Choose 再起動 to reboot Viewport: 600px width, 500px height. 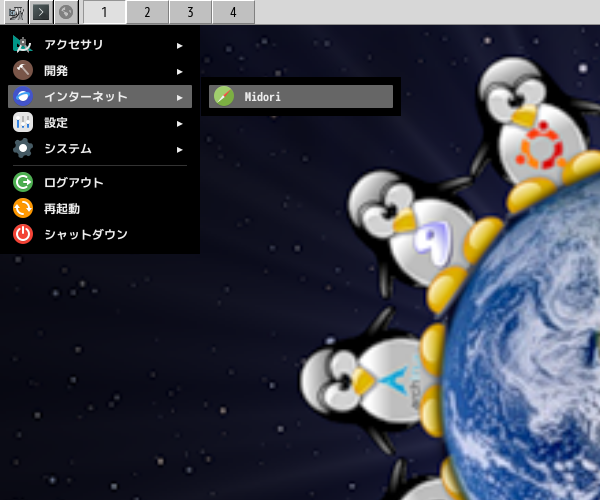click(100, 208)
